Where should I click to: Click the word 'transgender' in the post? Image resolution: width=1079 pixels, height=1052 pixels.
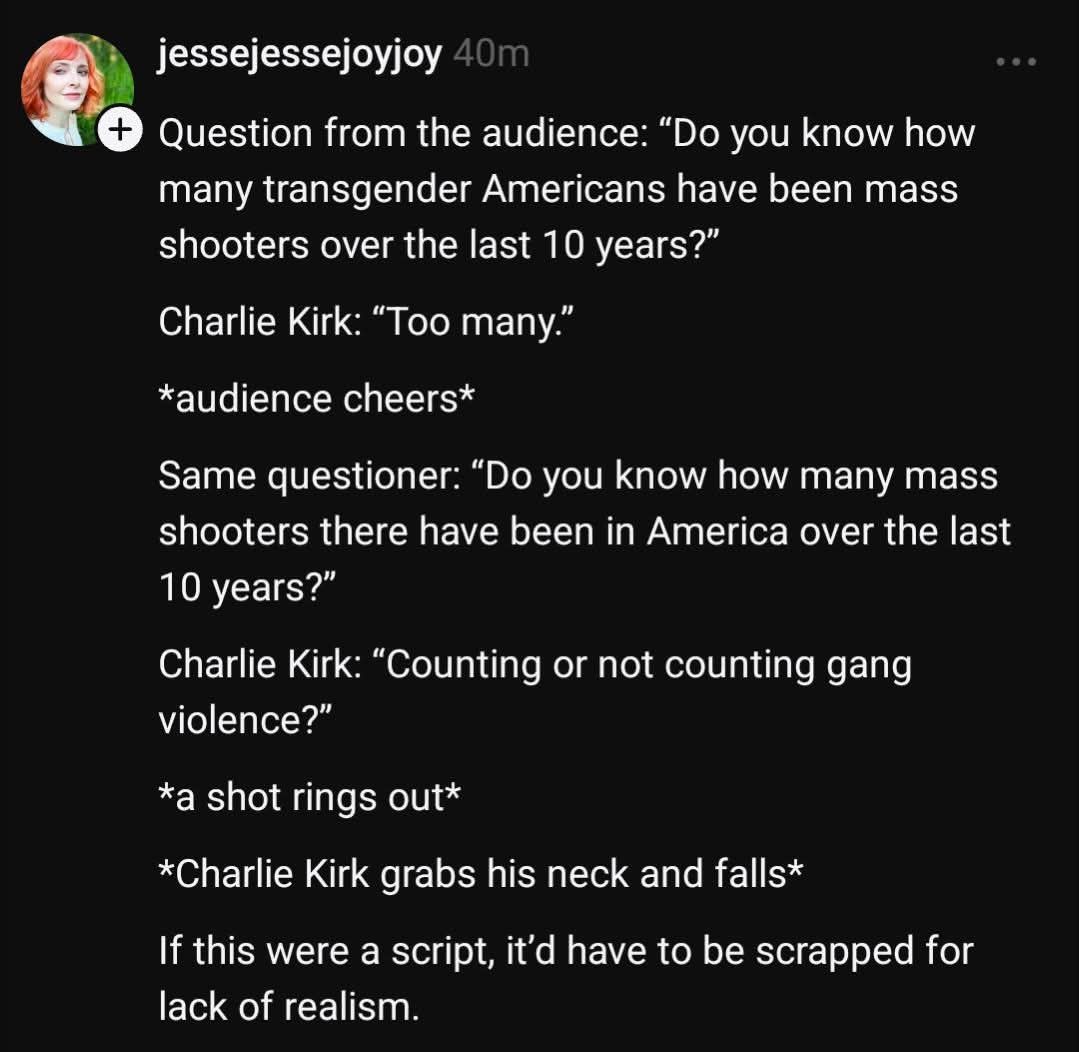[x=367, y=189]
